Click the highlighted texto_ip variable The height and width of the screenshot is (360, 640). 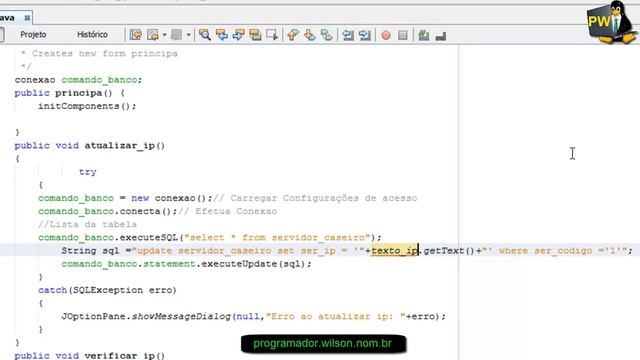point(394,250)
